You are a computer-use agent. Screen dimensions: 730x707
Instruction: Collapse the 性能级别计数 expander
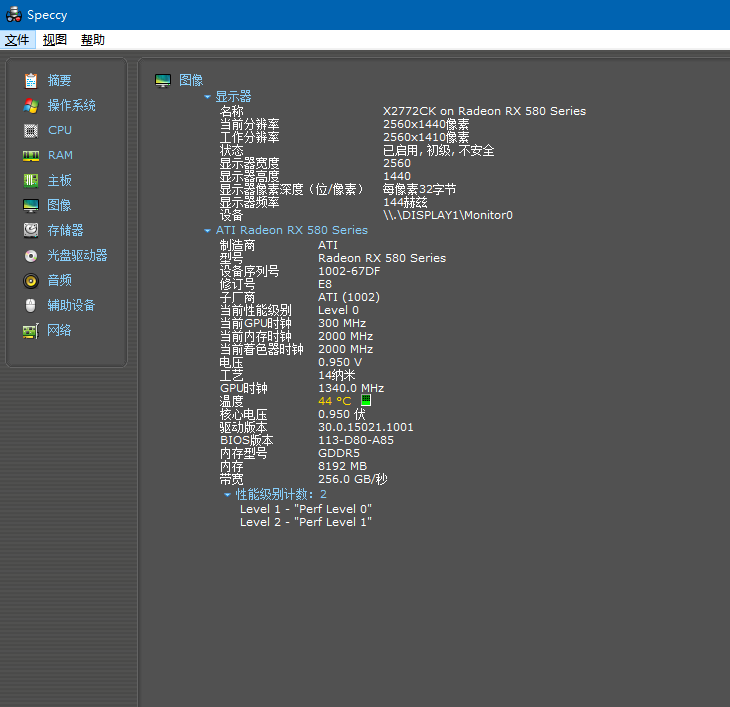[x=228, y=494]
